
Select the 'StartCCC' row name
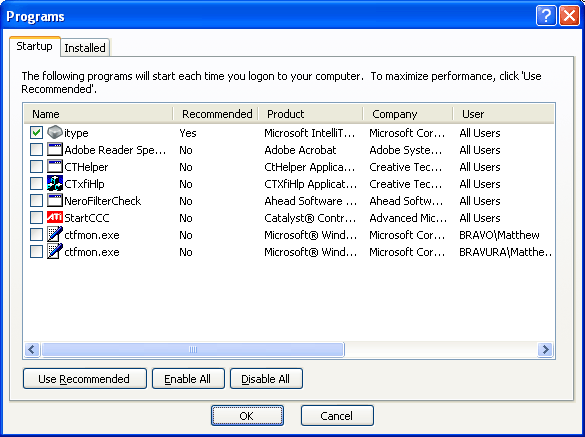(x=87, y=218)
